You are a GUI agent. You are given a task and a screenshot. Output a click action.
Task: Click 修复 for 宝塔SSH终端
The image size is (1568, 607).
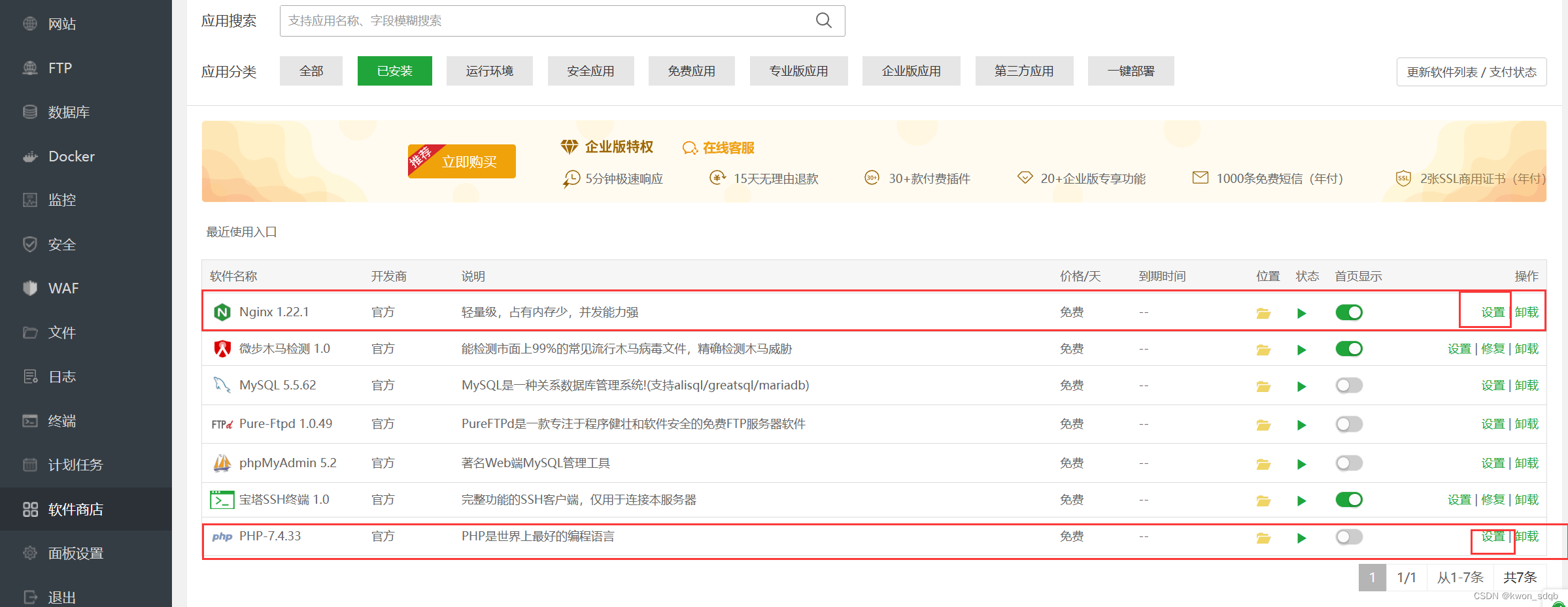pyautogui.click(x=1493, y=499)
